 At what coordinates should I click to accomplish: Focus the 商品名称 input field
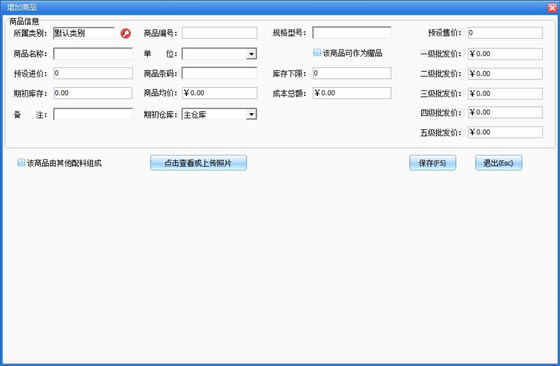(93, 54)
